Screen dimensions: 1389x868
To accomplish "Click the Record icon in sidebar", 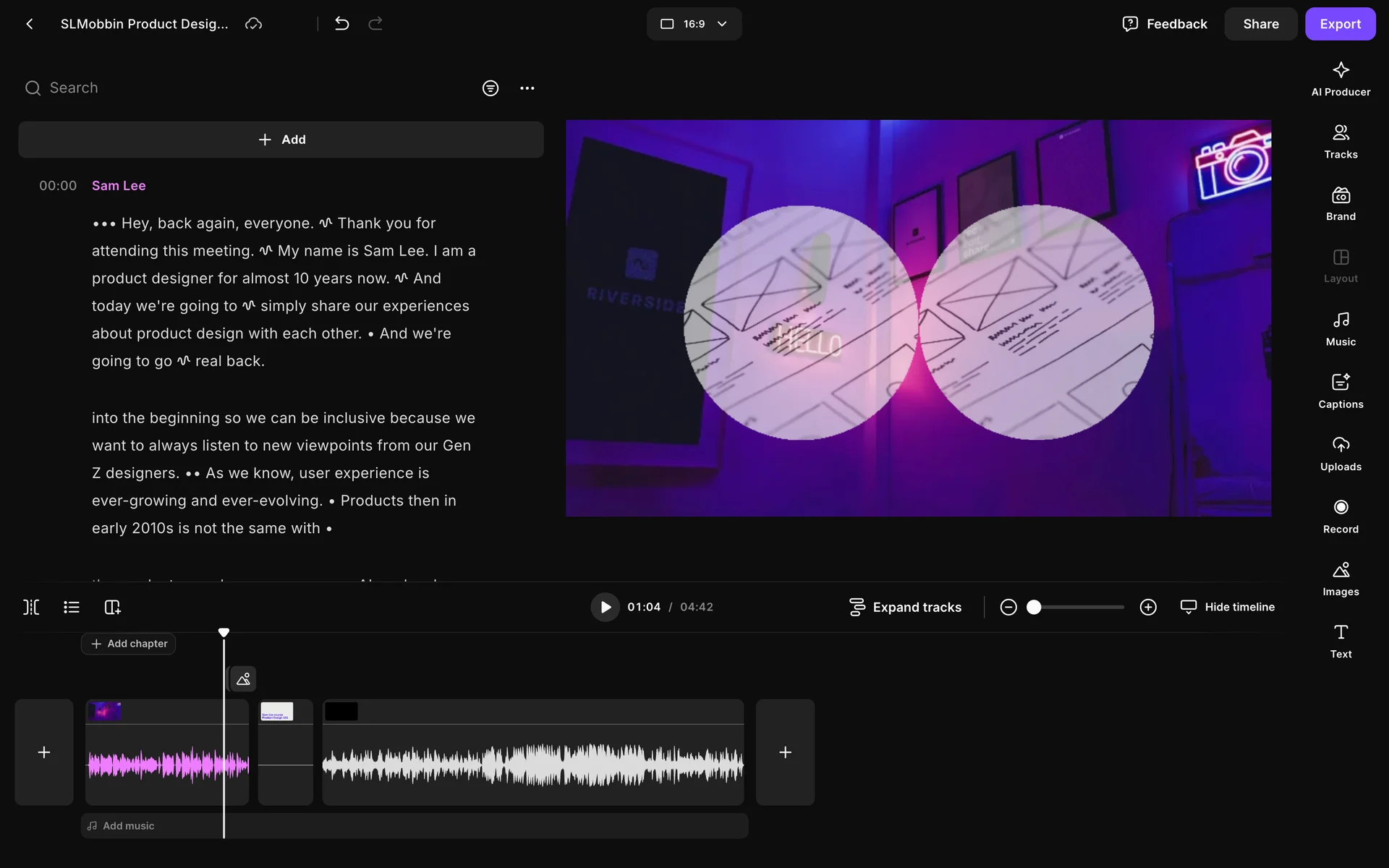I will 1340,516.
